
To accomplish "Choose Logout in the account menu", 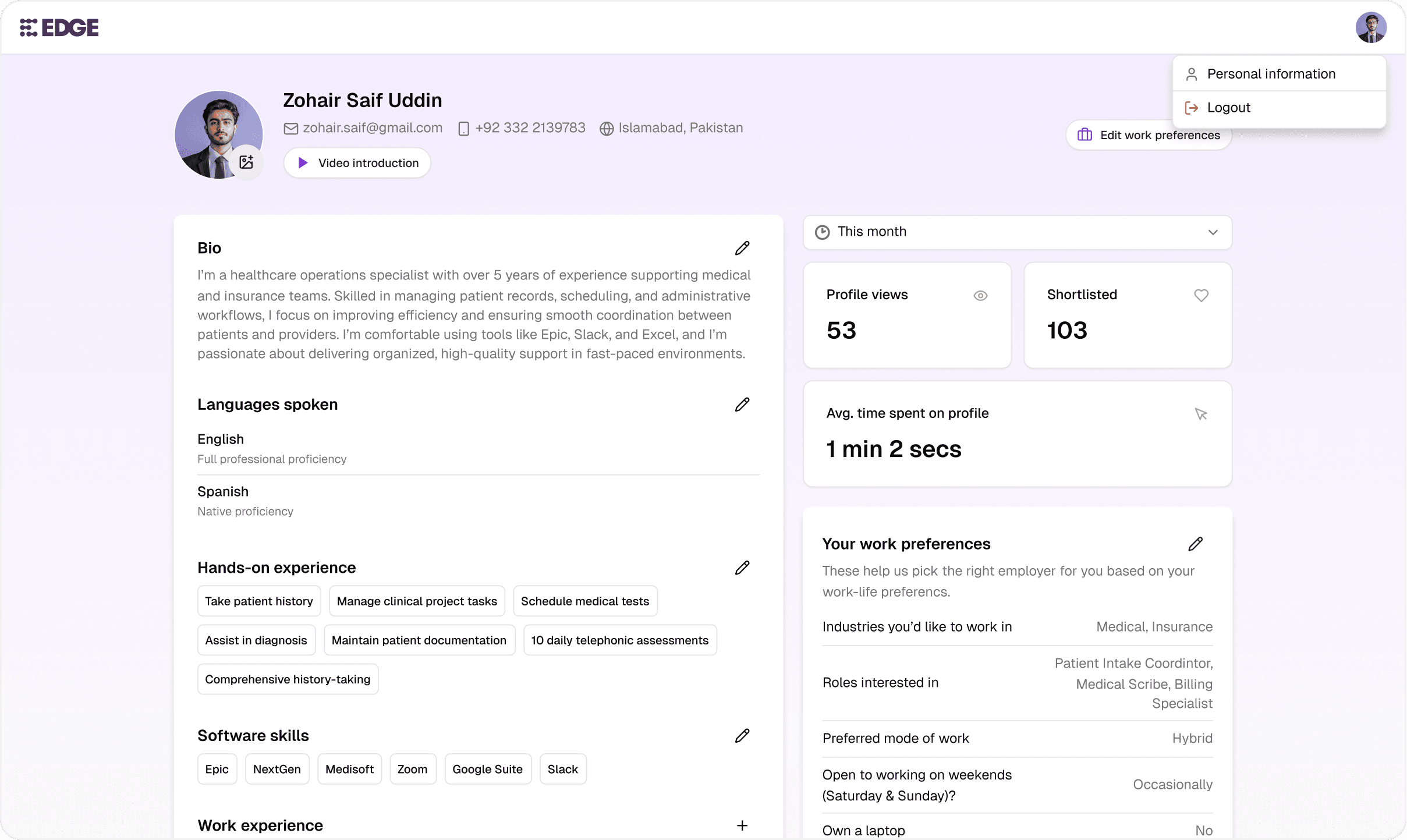I will [1228, 108].
